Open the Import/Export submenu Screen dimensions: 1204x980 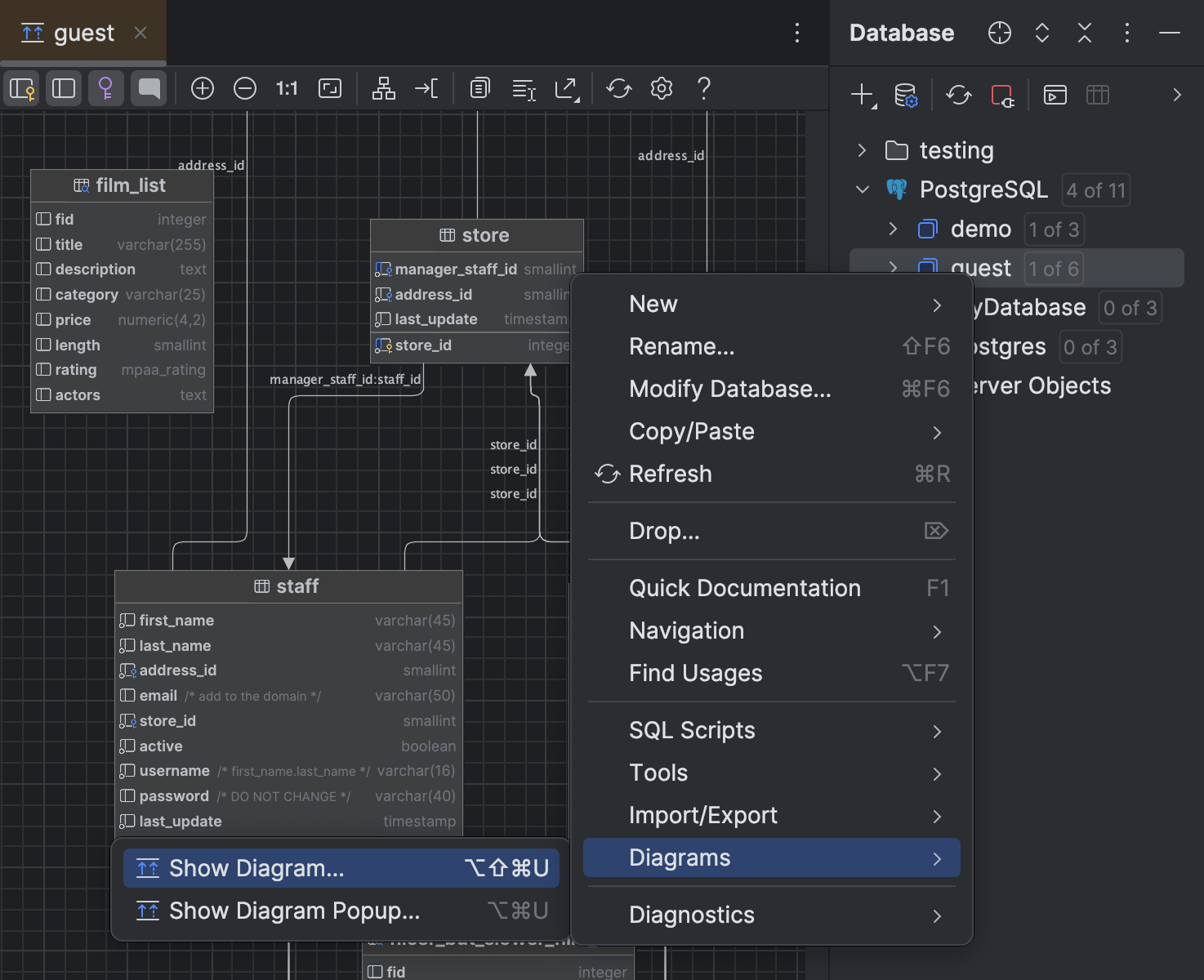[702, 815]
